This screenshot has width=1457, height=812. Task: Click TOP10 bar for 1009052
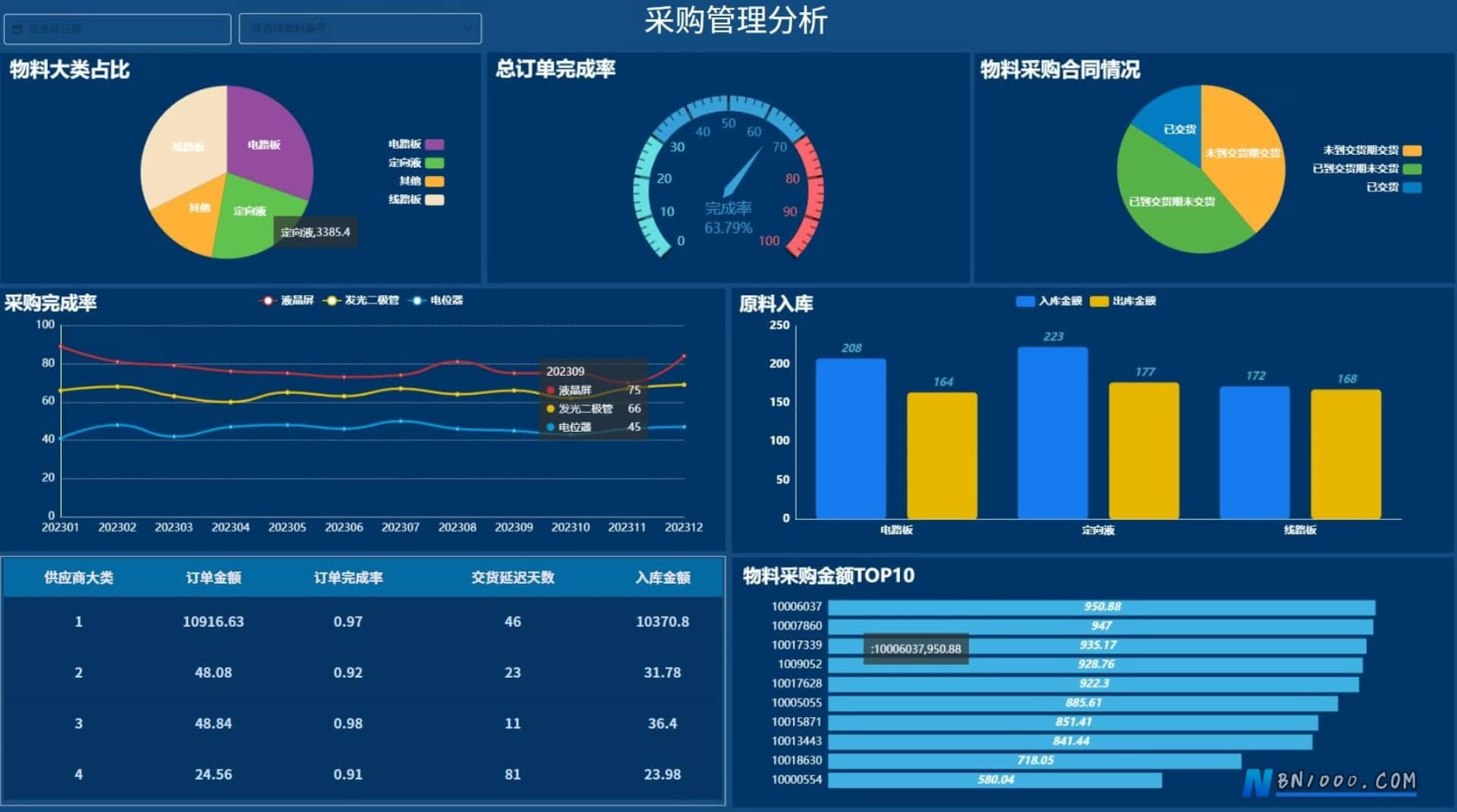click(x=1095, y=665)
